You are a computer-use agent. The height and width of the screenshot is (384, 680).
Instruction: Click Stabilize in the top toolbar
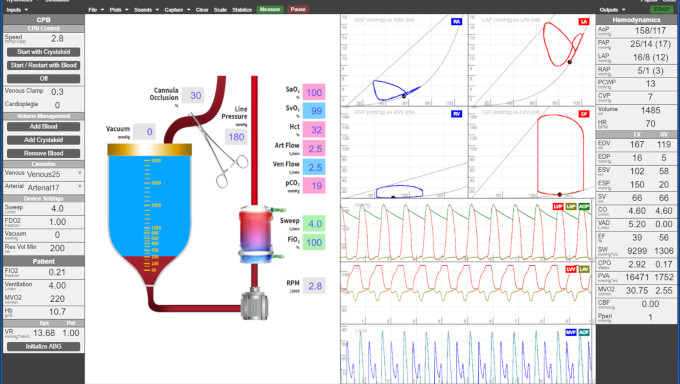tap(242, 10)
